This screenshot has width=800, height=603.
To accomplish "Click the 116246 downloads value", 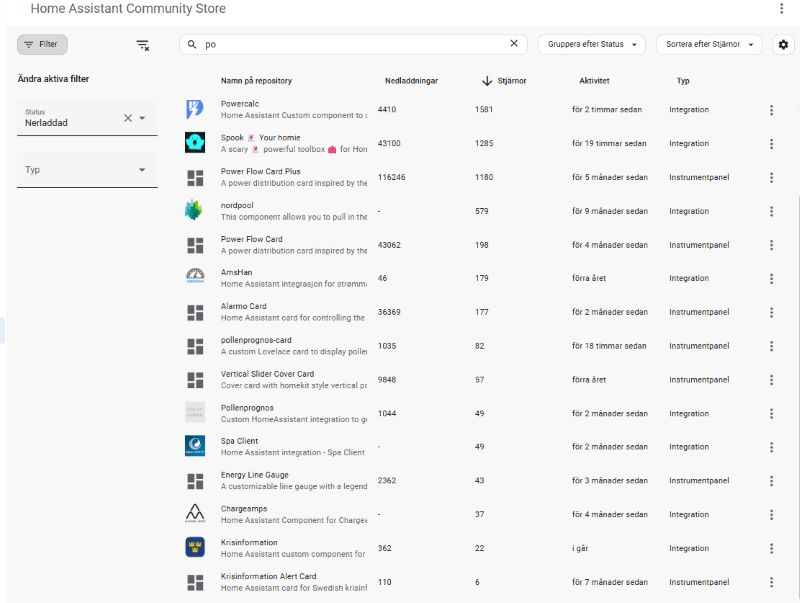I will pos(391,177).
